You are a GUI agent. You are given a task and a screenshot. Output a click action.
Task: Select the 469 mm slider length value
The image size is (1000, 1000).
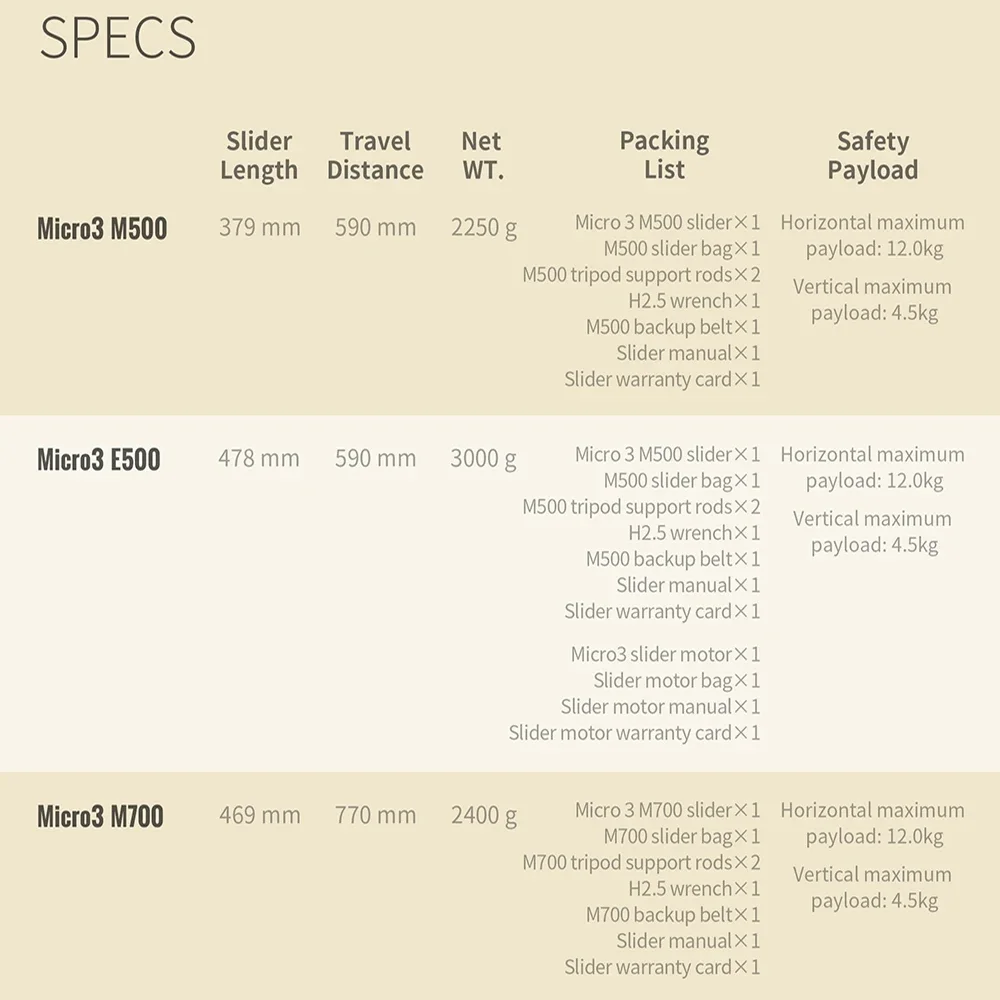click(260, 815)
